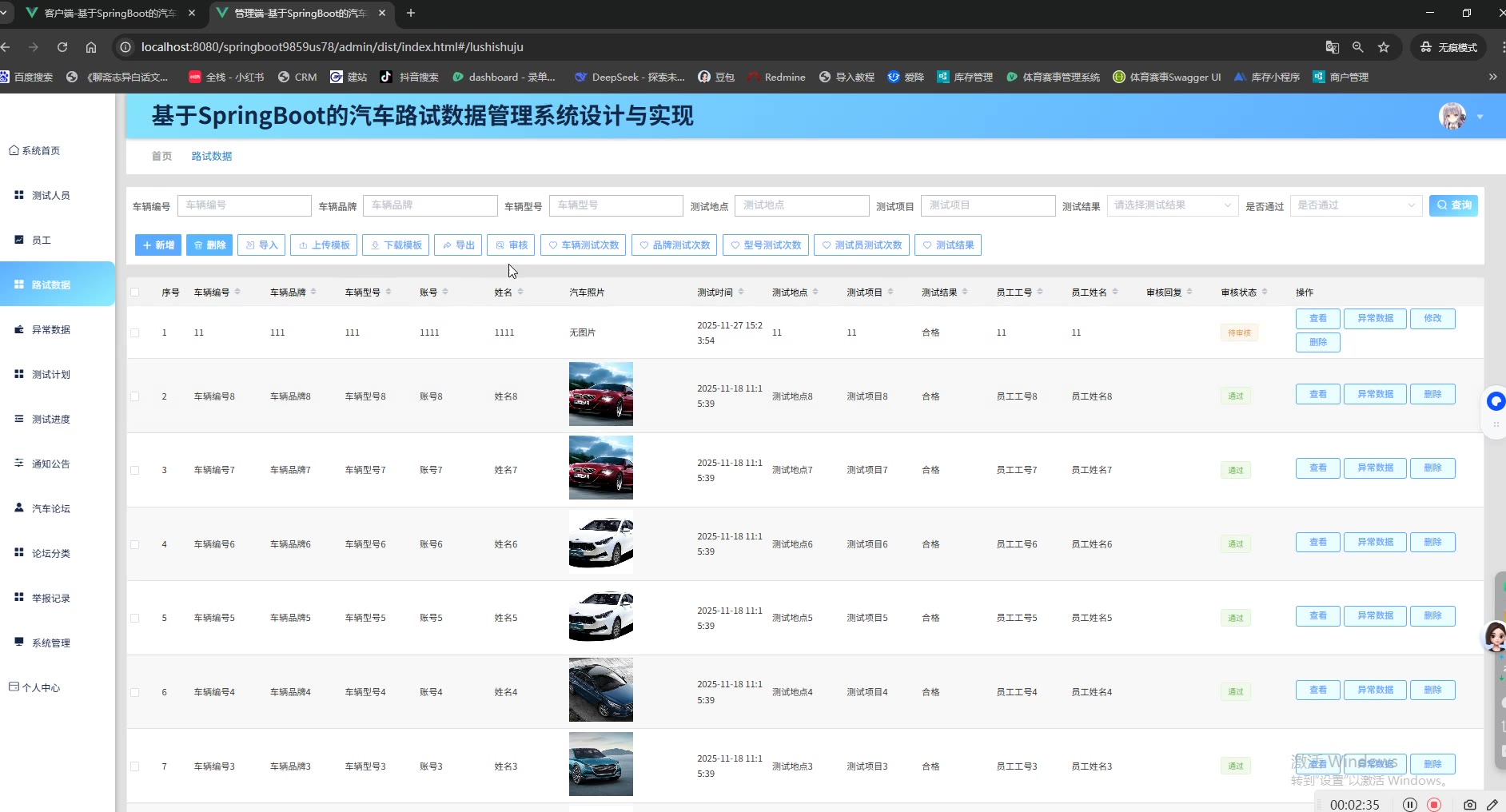Image resolution: width=1506 pixels, height=812 pixels.
Task: Select the checkbox for row 车辆编号8
Action: (x=135, y=396)
